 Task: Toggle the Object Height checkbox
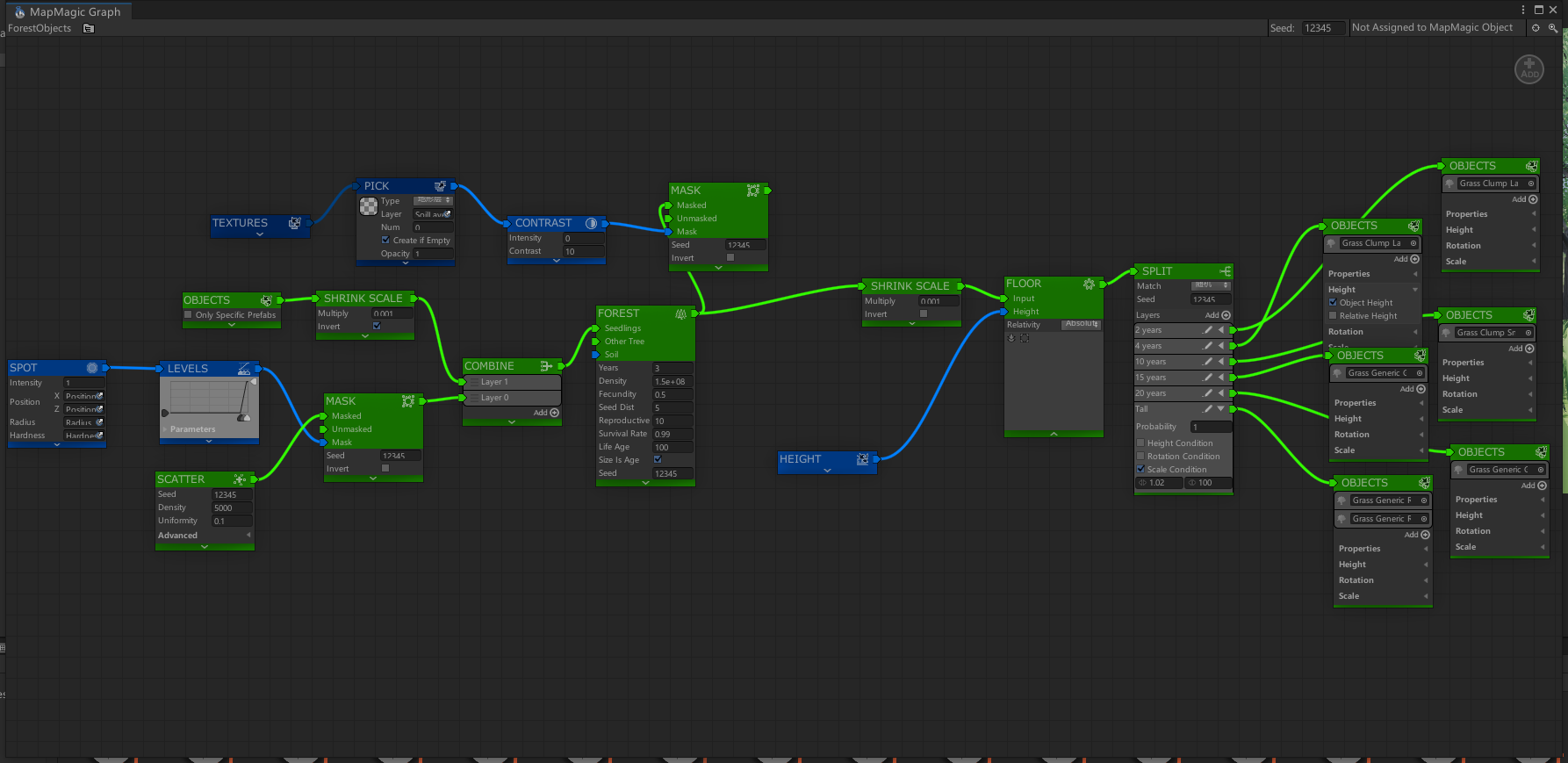(1333, 302)
